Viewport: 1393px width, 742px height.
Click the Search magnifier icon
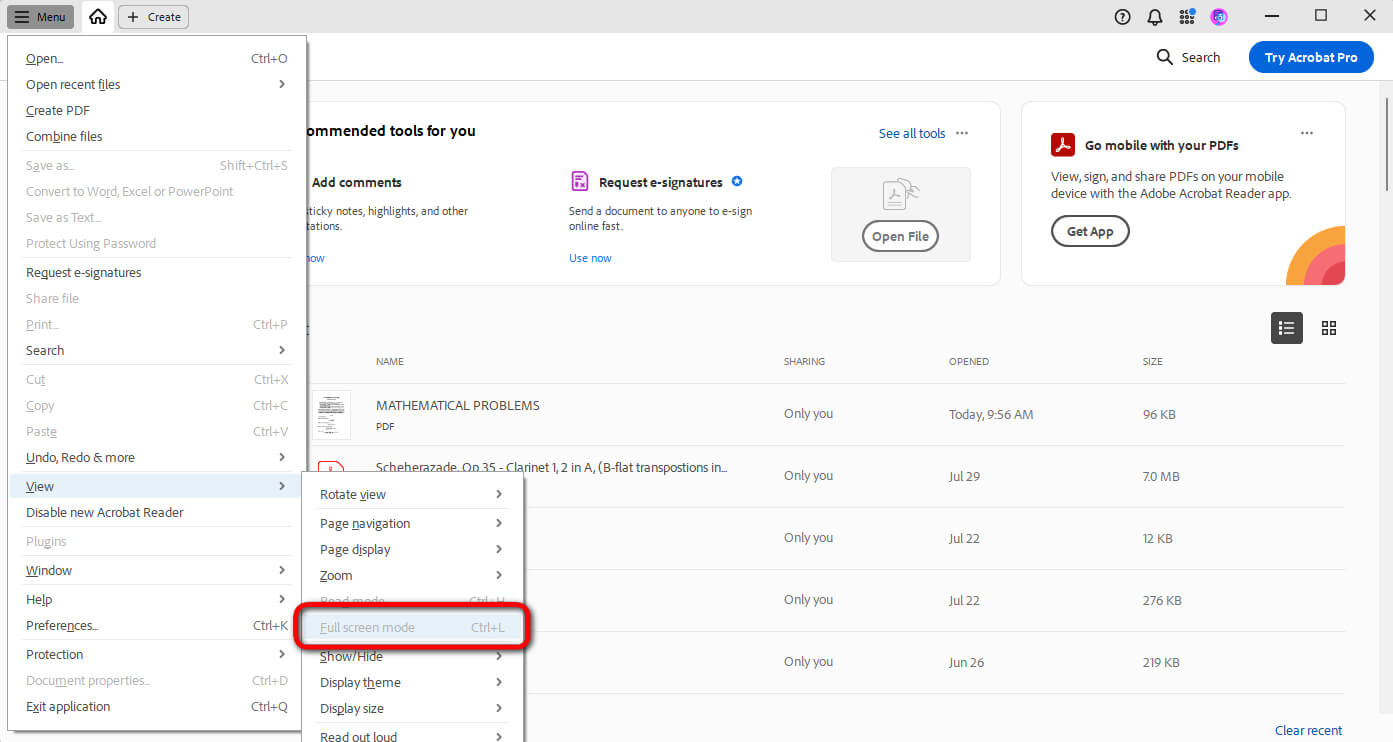point(1165,58)
